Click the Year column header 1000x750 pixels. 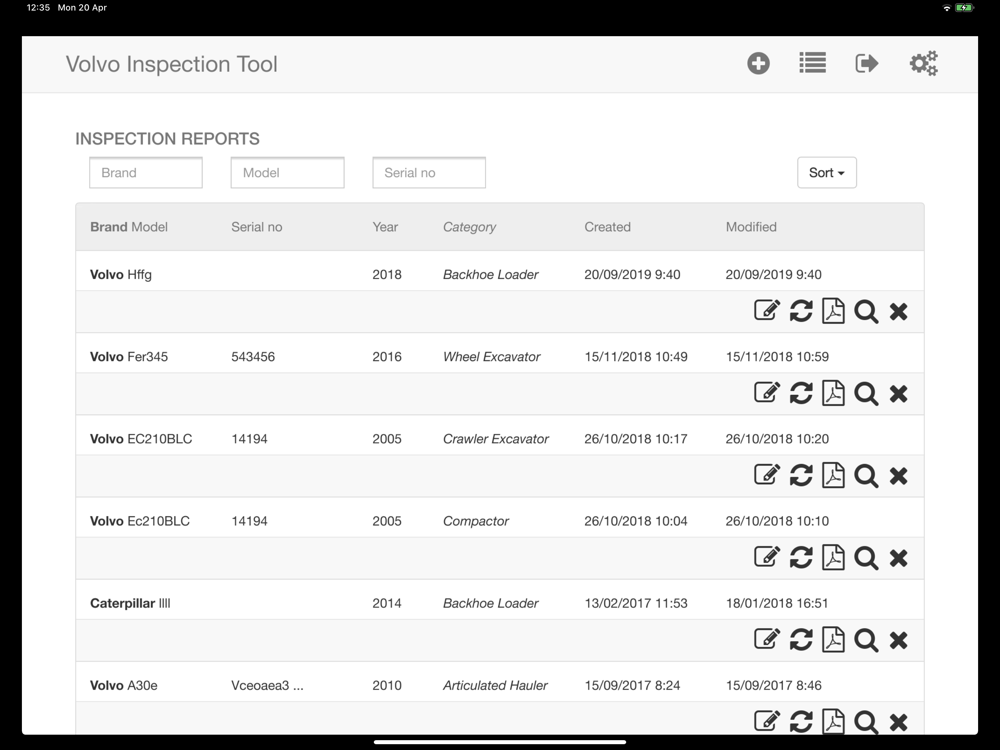385,227
